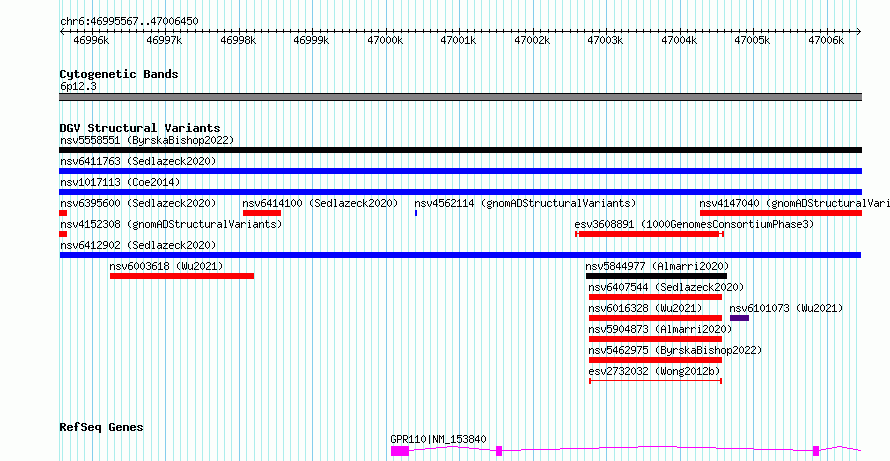This screenshot has height=461, width=890.
Task: Open nsv4562114 gnomAD variant label
Action: (x=525, y=203)
